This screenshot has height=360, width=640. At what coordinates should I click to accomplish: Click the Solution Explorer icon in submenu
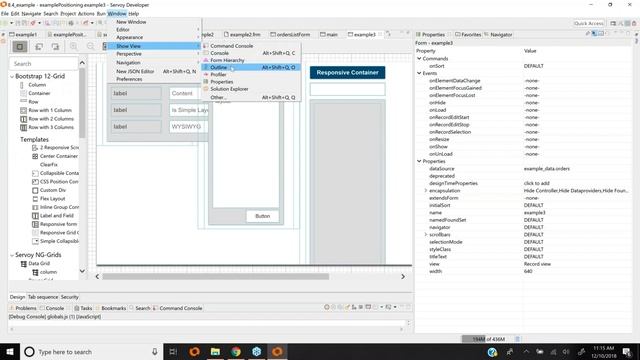pyautogui.click(x=206, y=89)
